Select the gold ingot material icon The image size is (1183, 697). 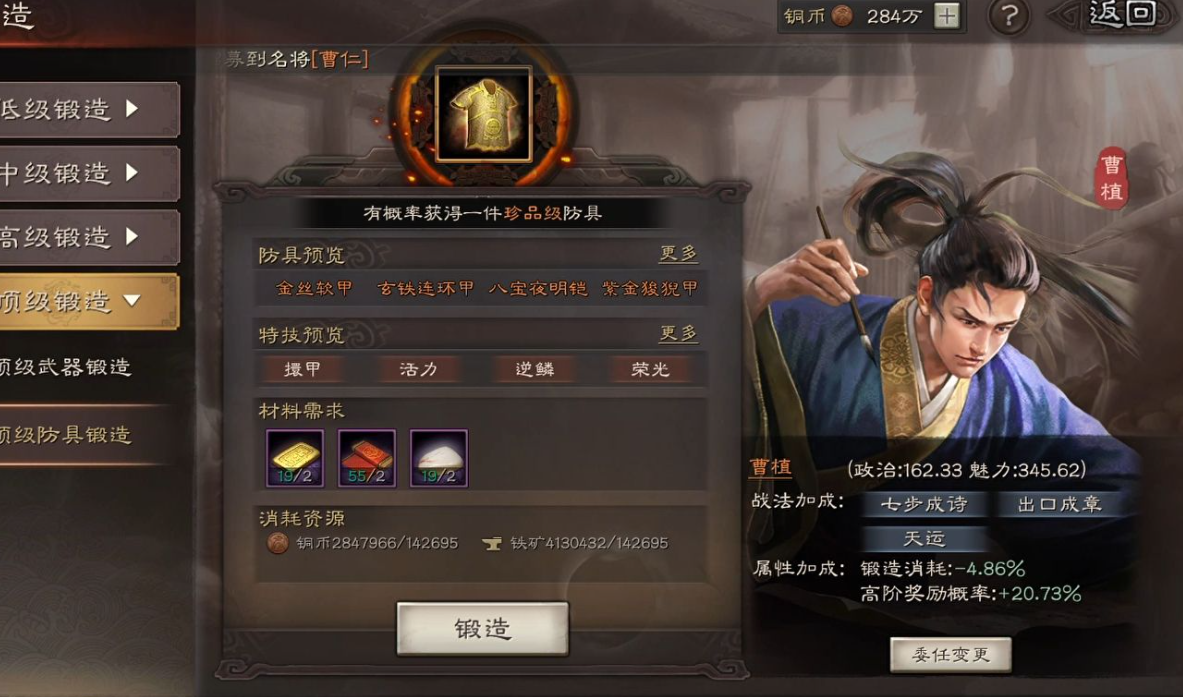tap(295, 458)
